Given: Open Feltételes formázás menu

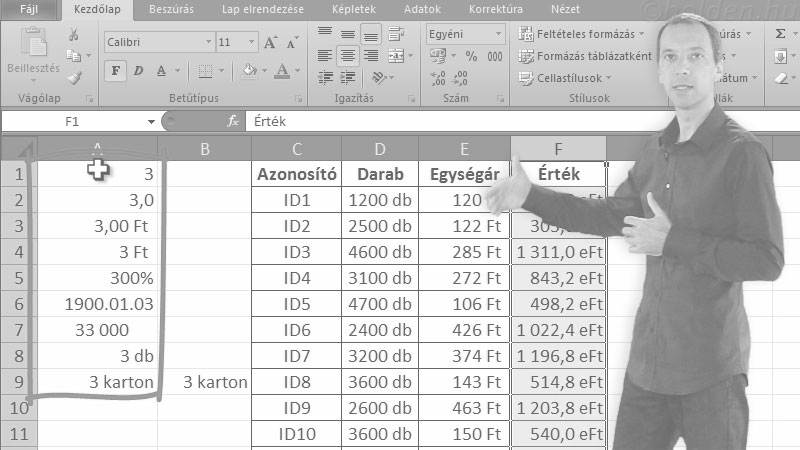Looking at the screenshot, I should (x=581, y=34).
